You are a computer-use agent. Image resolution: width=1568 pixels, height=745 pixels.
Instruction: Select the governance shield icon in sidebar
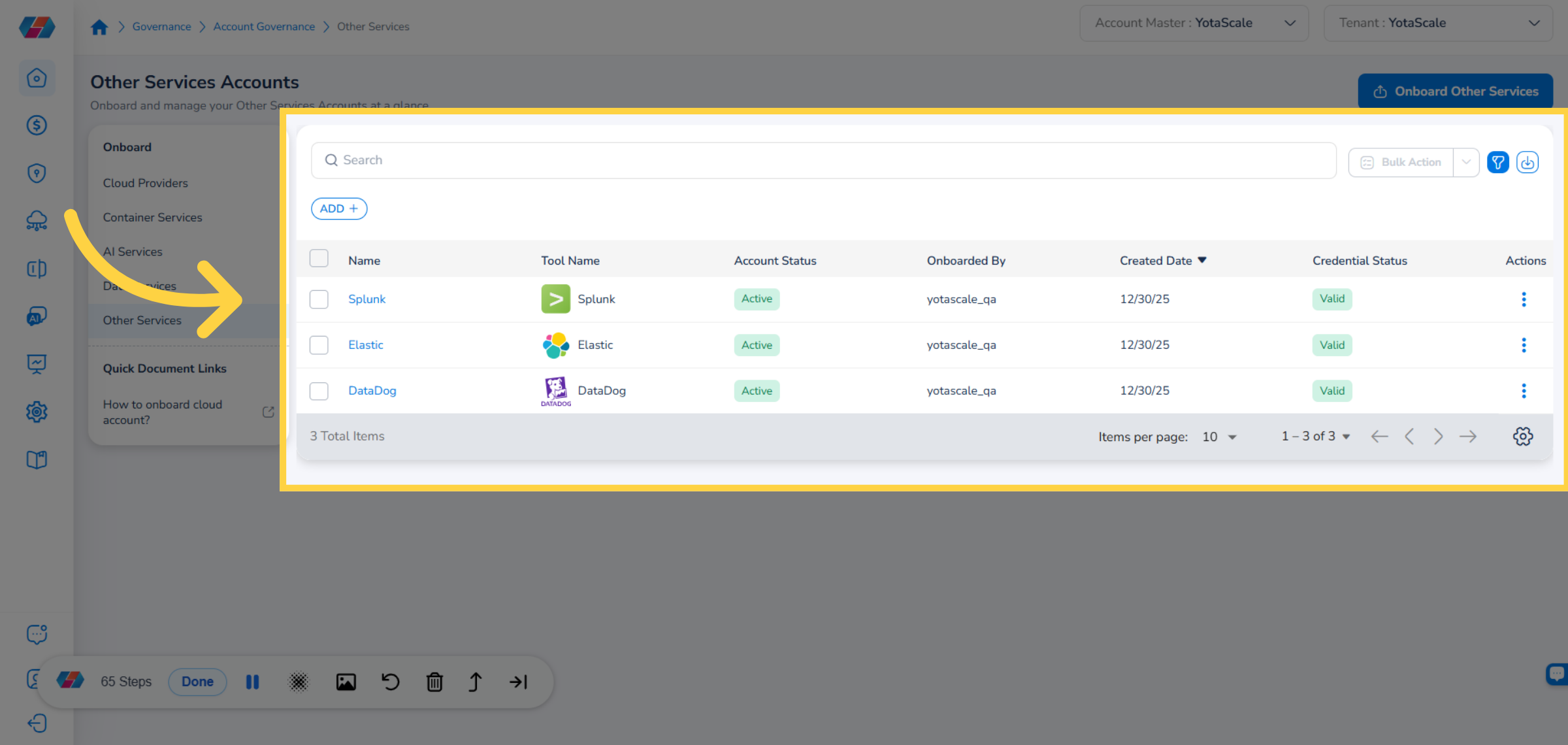coord(37,173)
